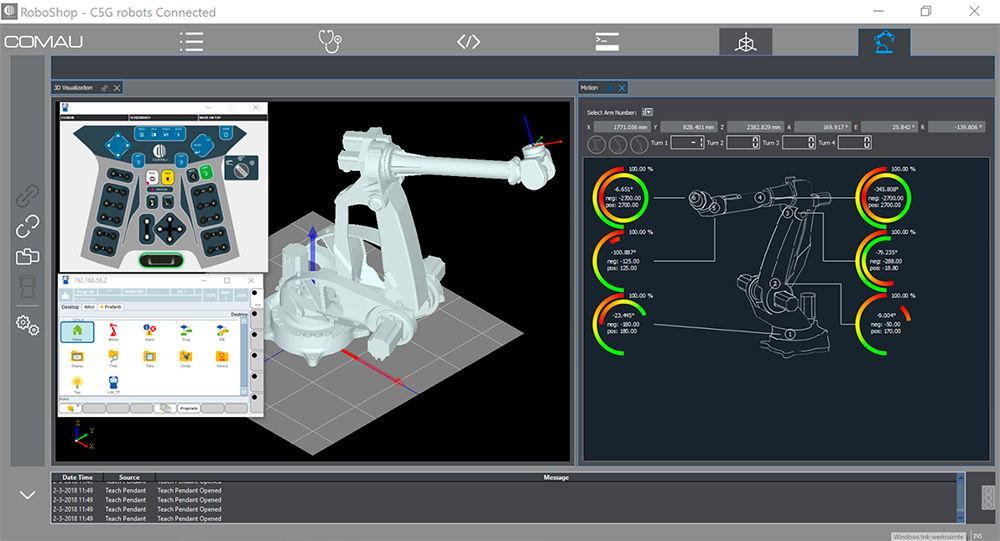Click the blue cursor arrows pad on pendant
Screen dimensions: 1000x541
coord(117,145)
